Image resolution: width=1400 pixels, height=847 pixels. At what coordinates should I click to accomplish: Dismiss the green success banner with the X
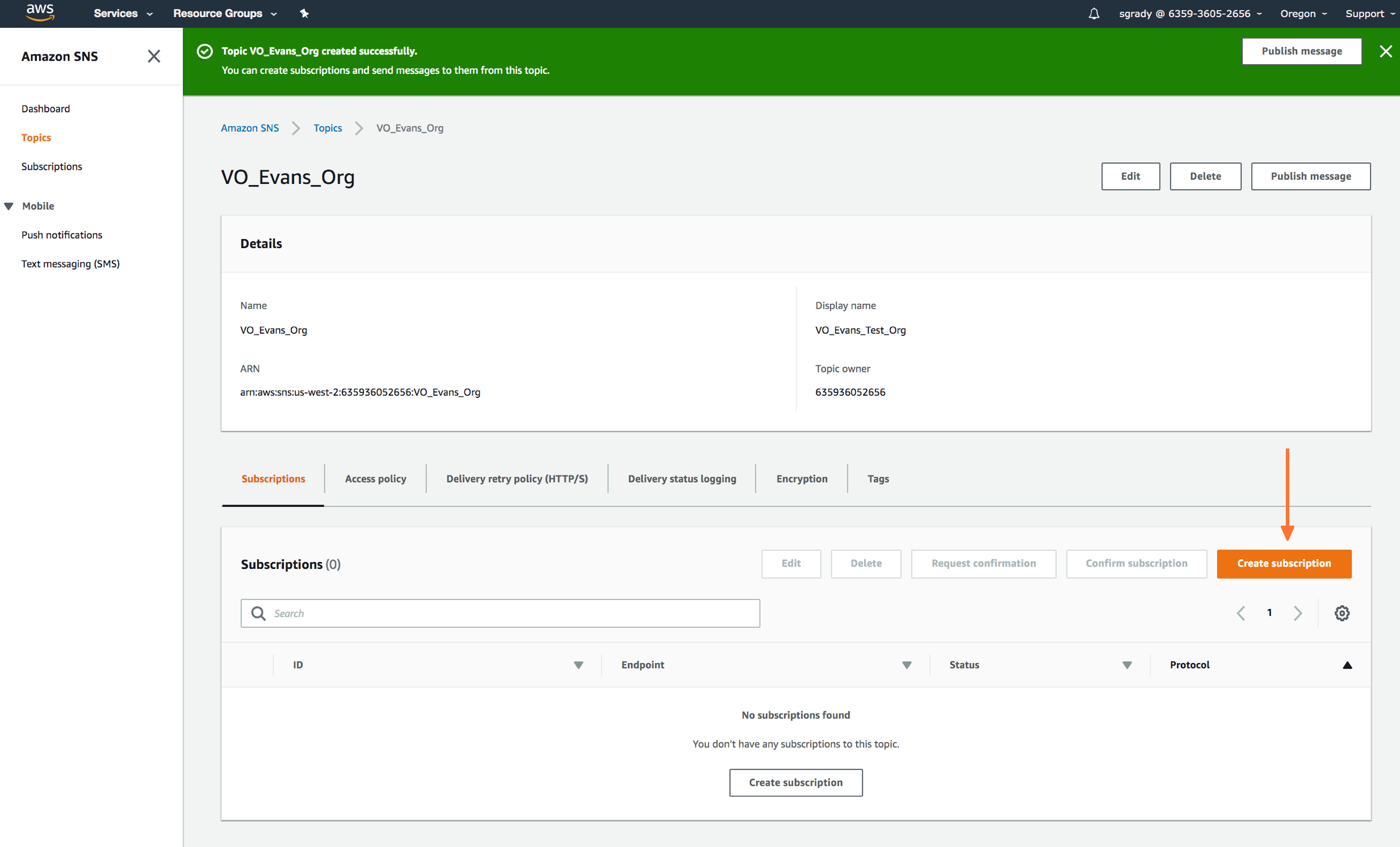coord(1386,51)
